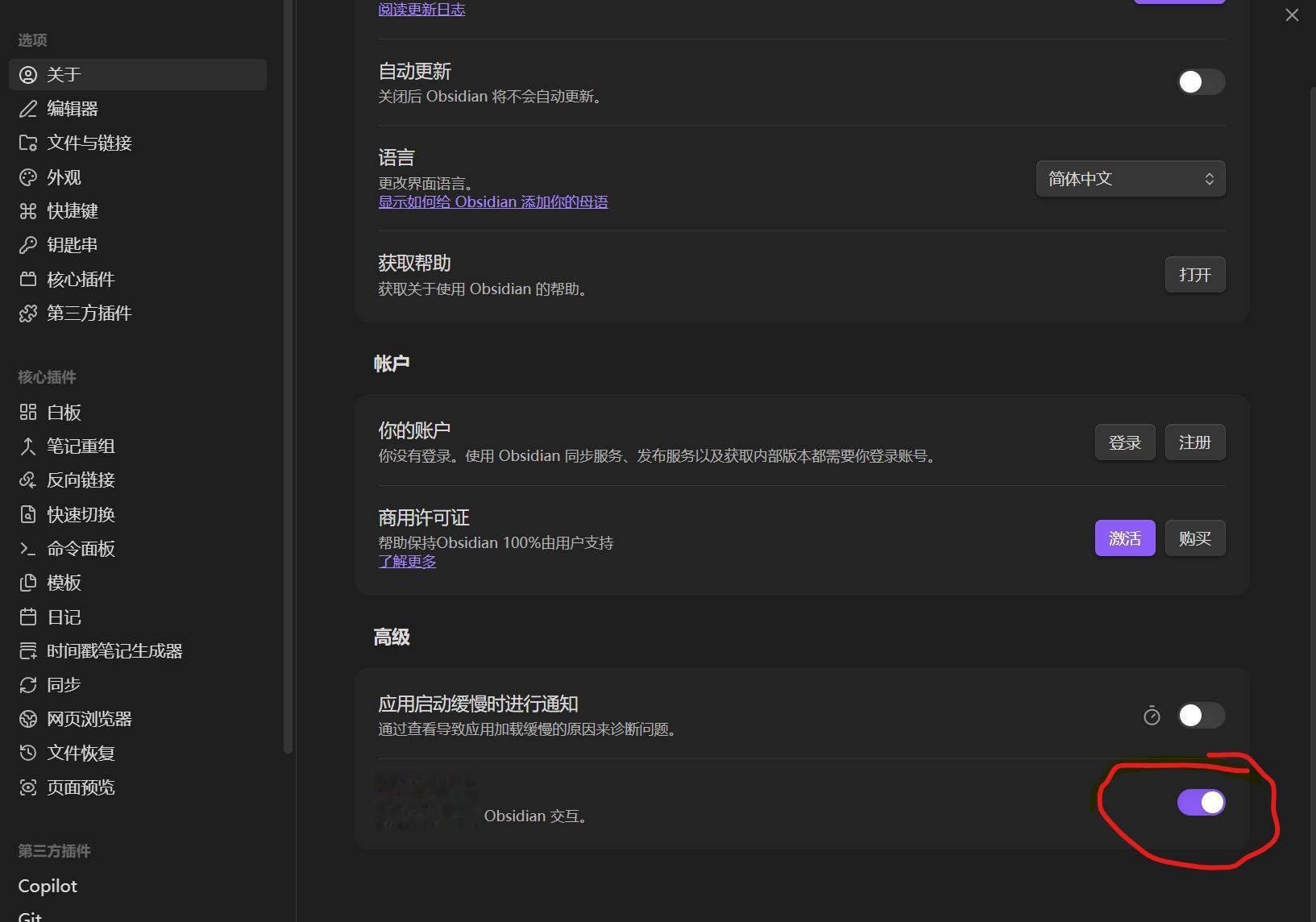Click the 帐户 section heading
1316x922 pixels.
[392, 364]
